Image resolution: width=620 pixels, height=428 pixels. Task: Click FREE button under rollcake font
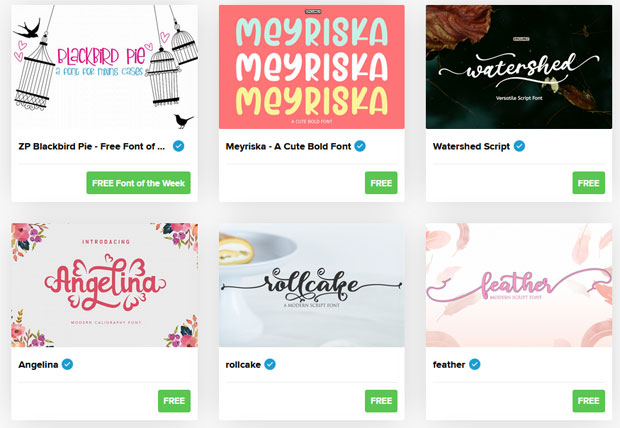click(x=381, y=401)
